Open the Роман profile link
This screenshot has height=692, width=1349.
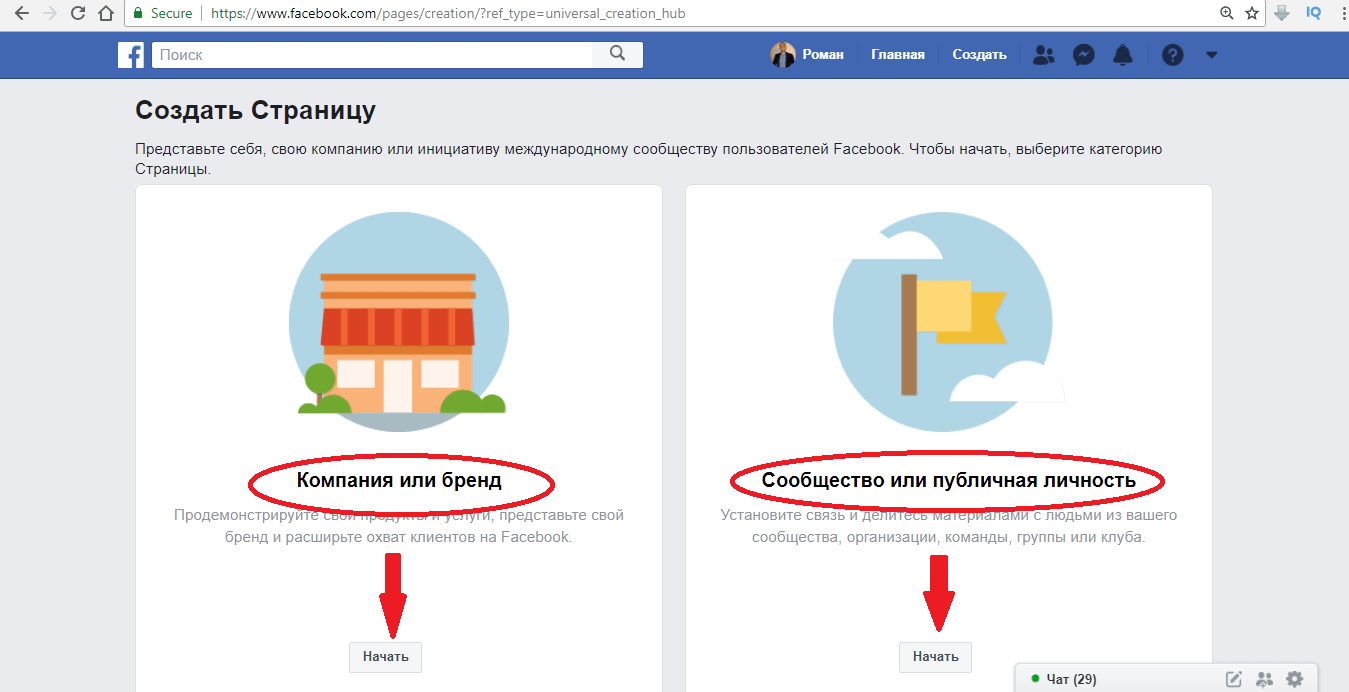pos(808,55)
